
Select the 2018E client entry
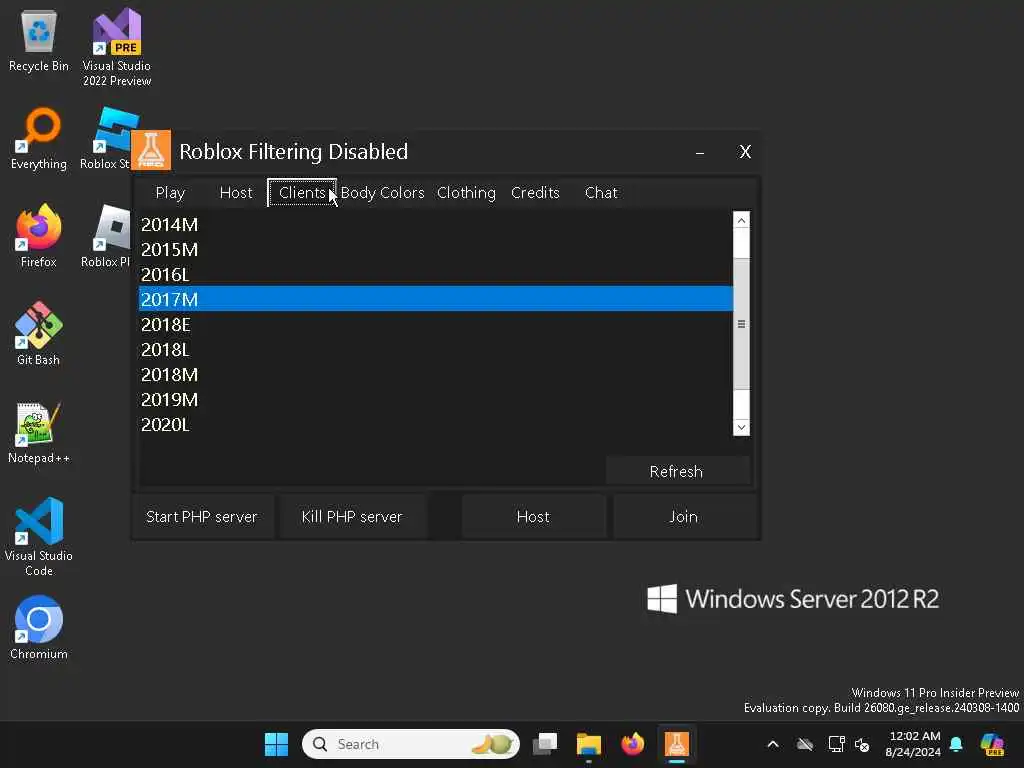(x=436, y=325)
